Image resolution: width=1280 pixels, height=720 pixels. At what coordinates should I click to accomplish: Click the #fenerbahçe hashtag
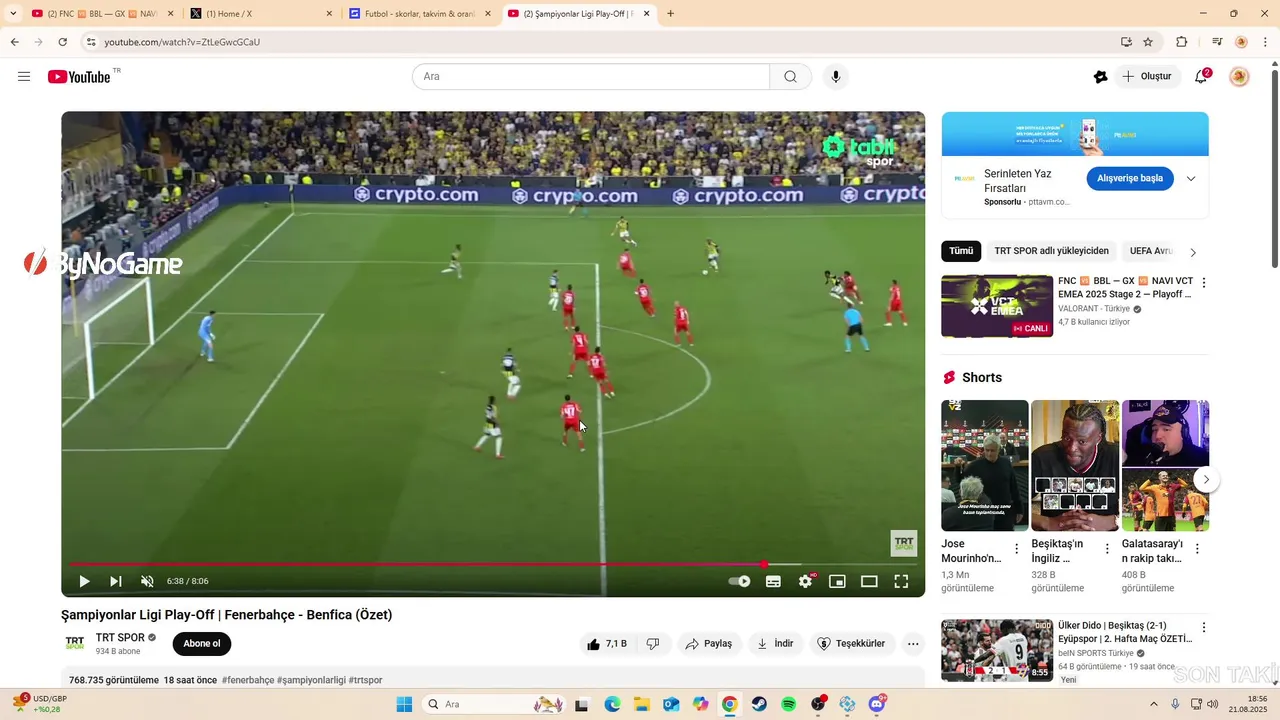[248, 680]
